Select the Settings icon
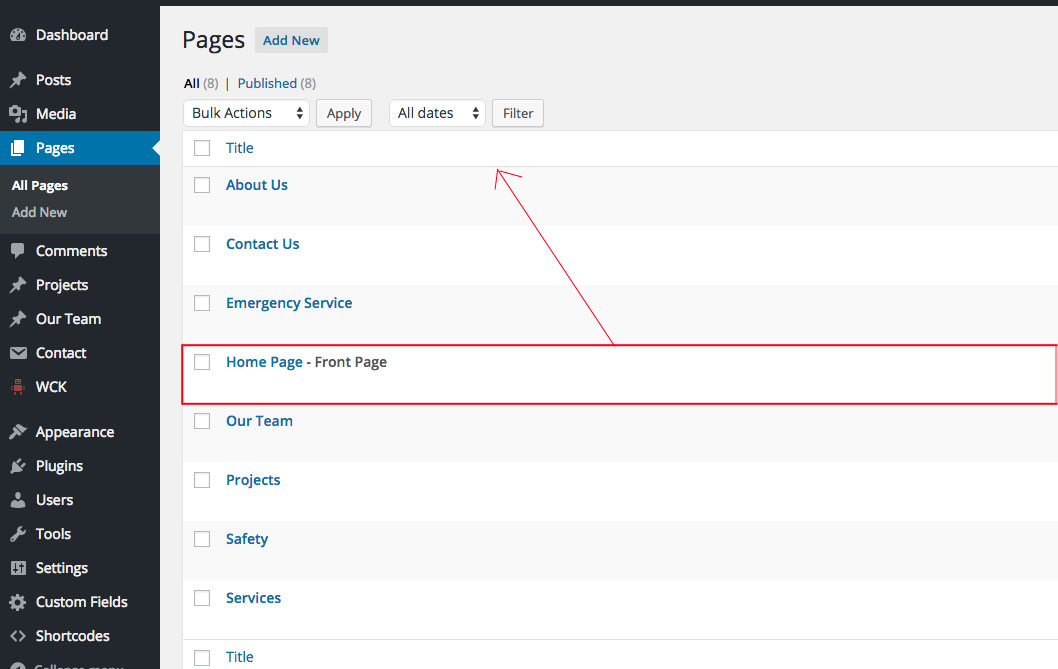The image size is (1058, 669). 20,567
